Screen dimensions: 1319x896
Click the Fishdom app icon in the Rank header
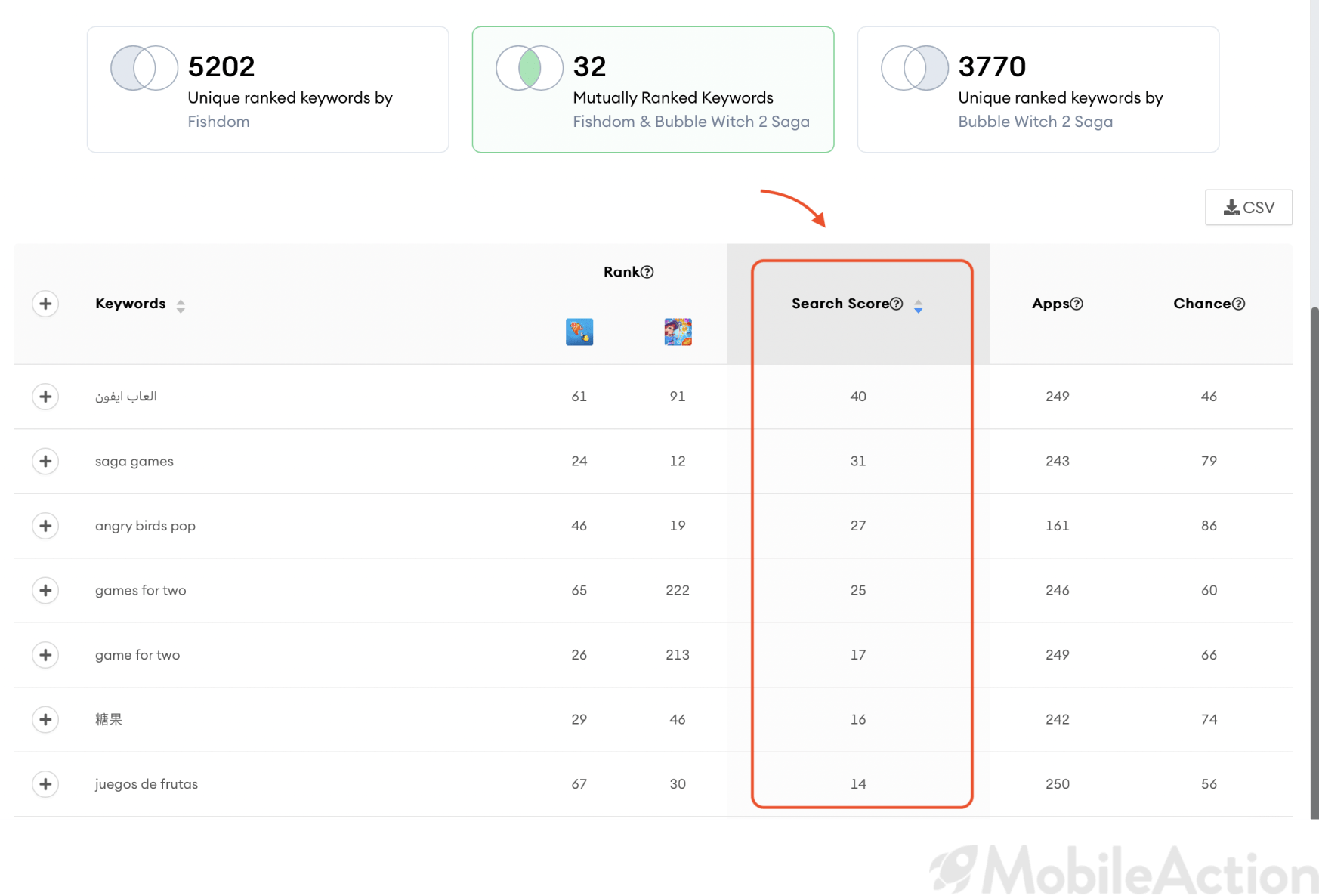[579, 332]
